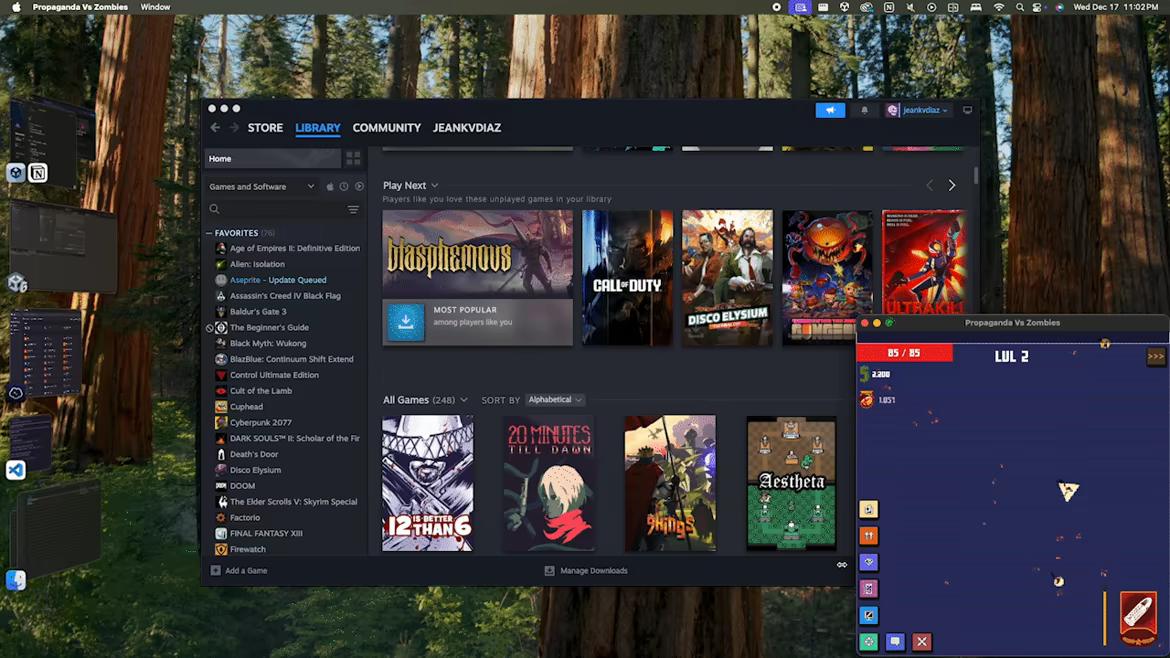Open Games and Software dropdown
Image resolution: width=1170 pixels, height=658 pixels.
[261, 187]
